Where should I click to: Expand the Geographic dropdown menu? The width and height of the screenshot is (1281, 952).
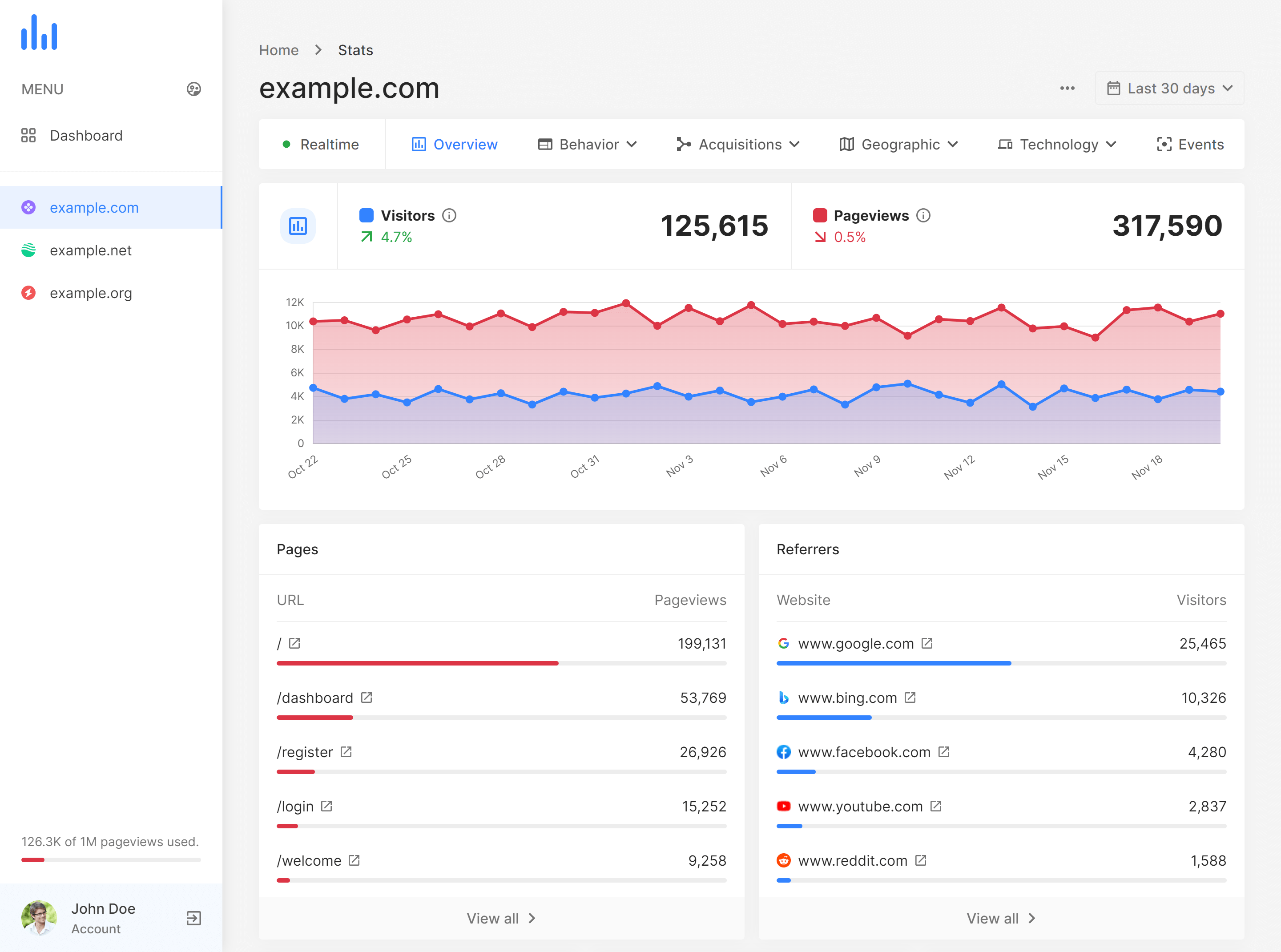[898, 144]
